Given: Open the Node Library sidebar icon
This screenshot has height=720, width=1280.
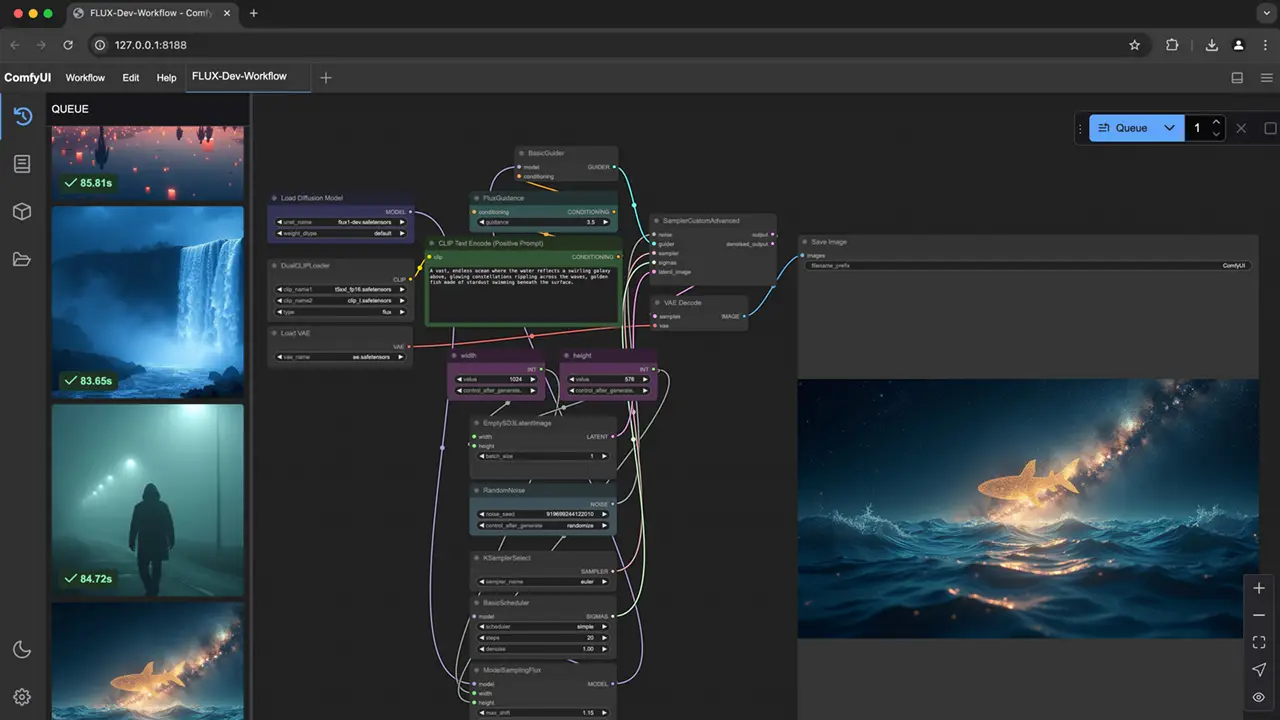Looking at the screenshot, I should (22, 164).
